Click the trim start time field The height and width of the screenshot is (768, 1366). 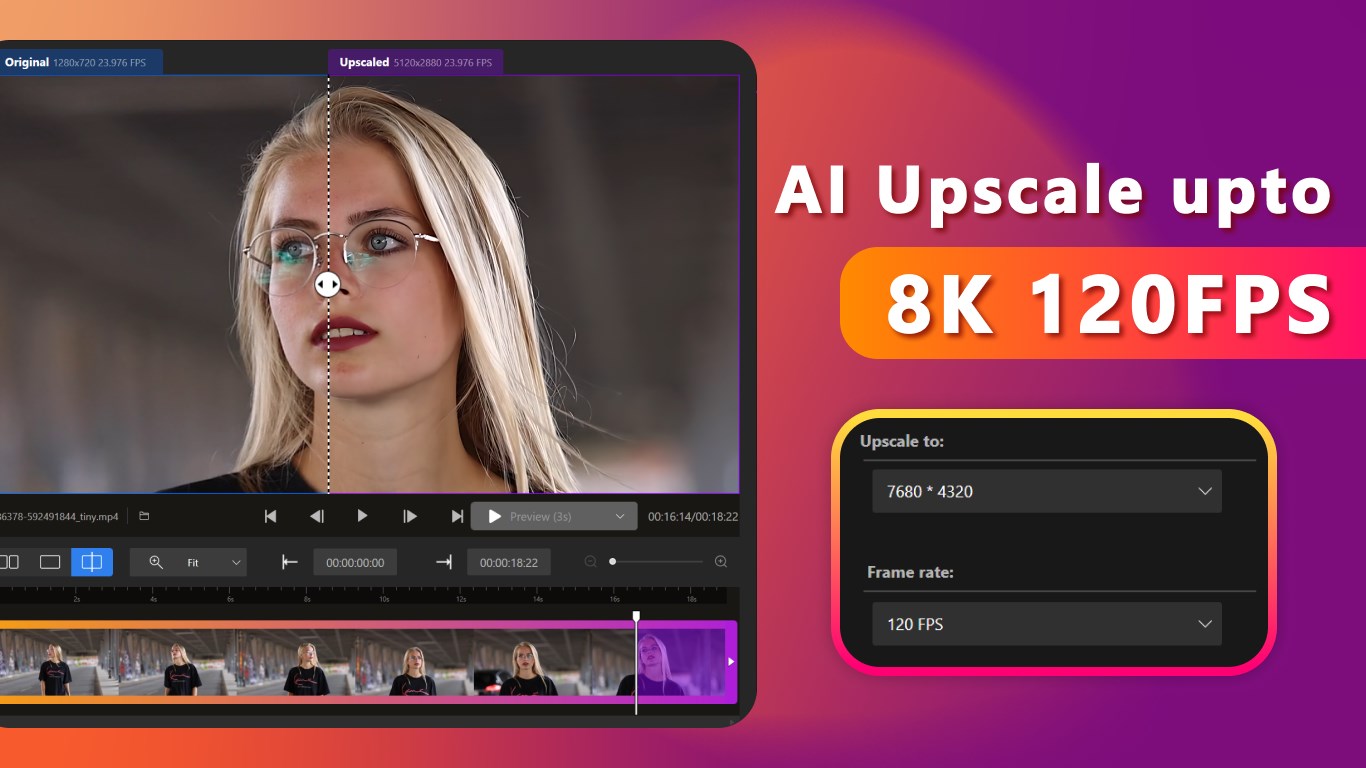(355, 562)
